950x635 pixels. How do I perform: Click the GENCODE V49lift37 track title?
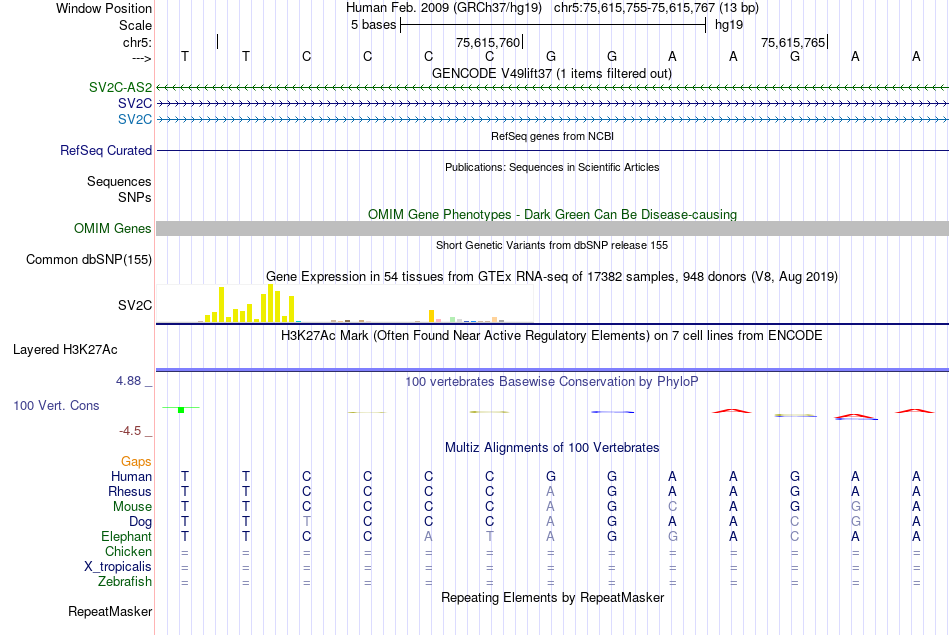(x=552, y=73)
